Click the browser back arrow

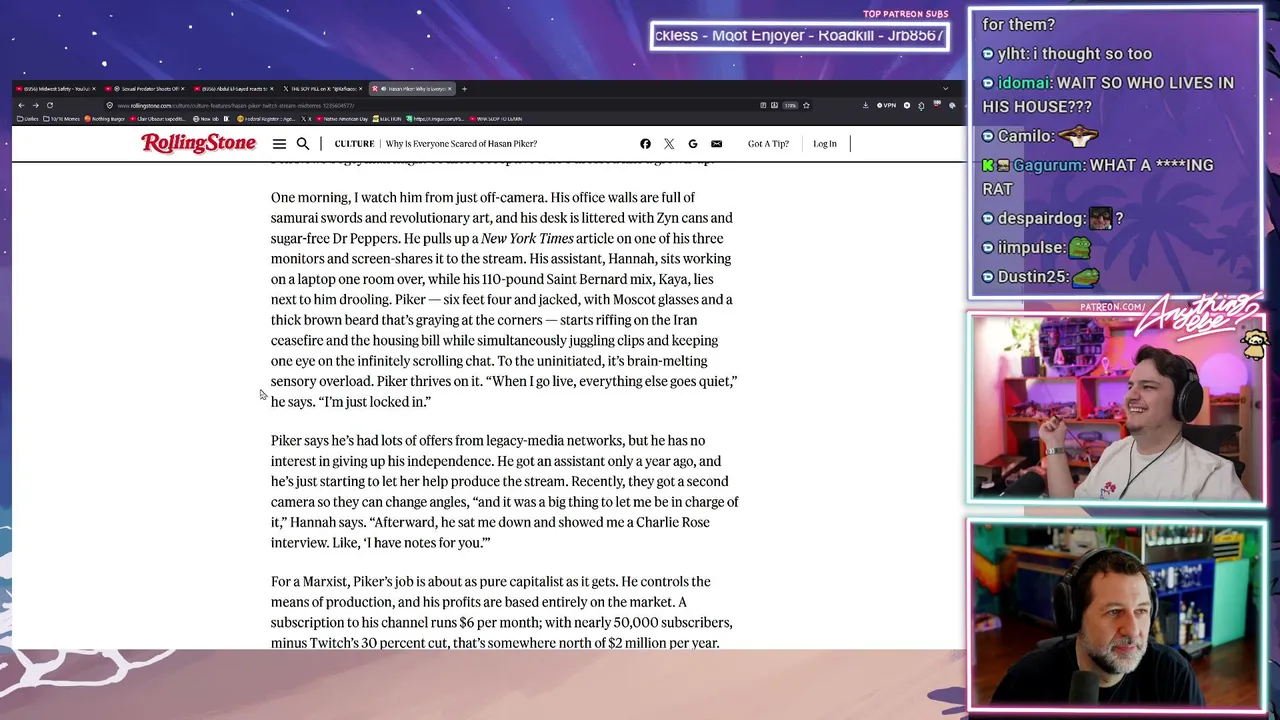coord(21,105)
